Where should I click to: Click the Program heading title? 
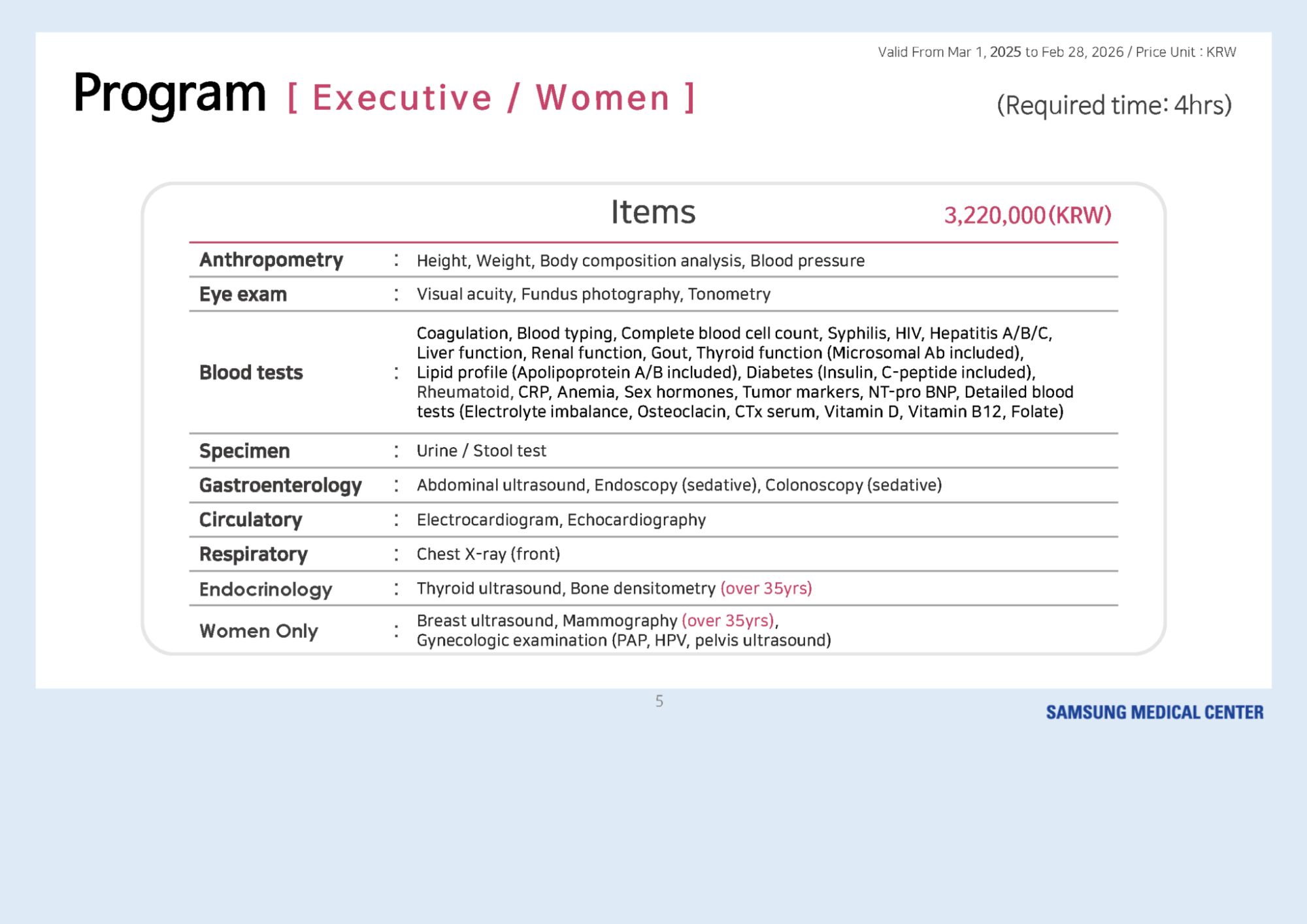[169, 94]
